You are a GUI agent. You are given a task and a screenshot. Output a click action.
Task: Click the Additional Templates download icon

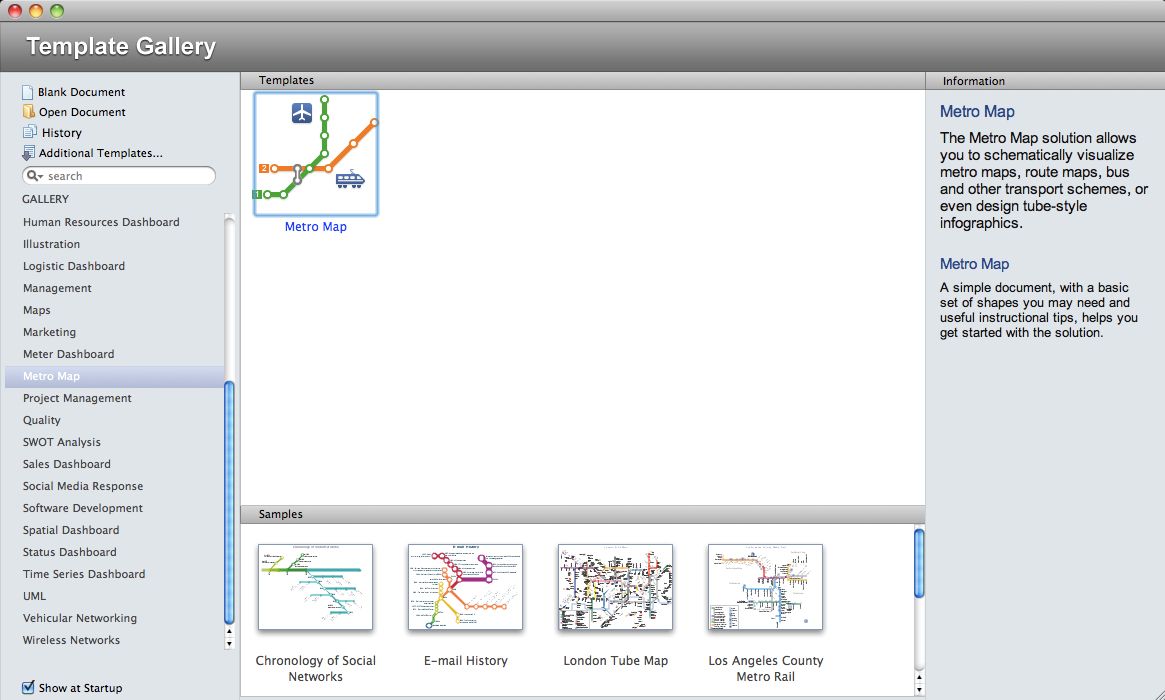28,153
